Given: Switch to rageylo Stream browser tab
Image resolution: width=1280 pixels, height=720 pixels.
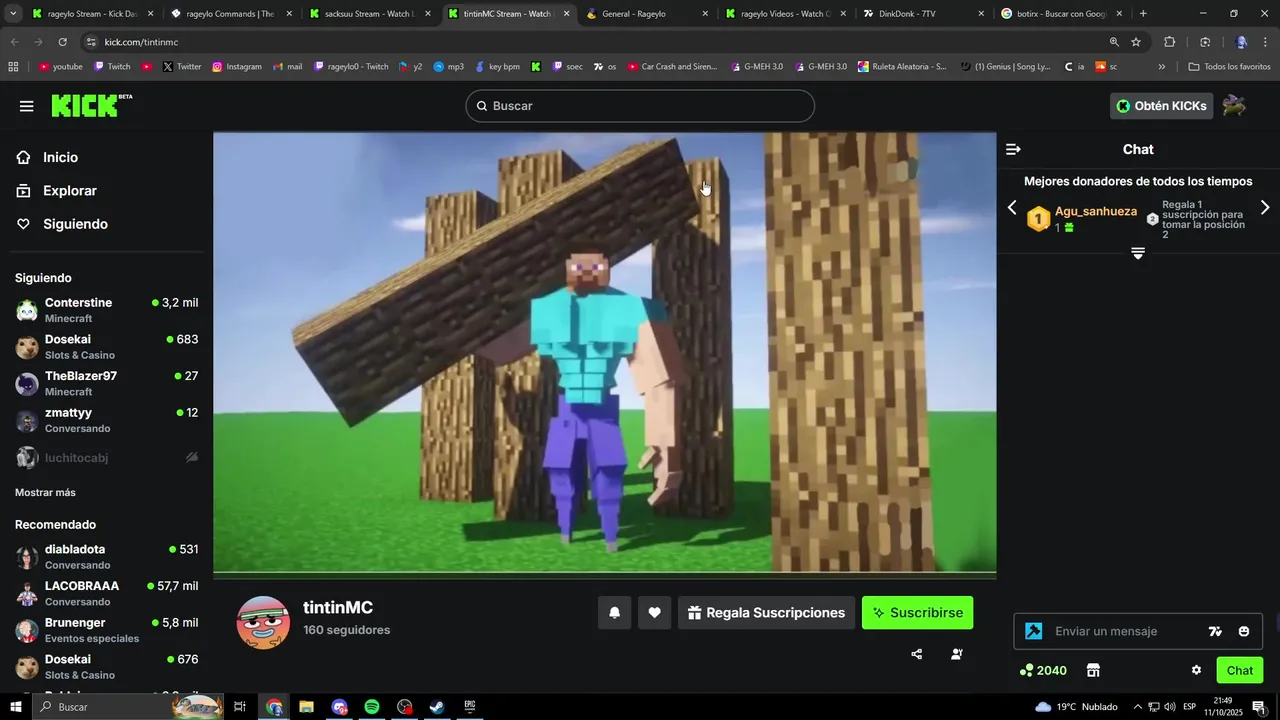Looking at the screenshot, I should click(90, 14).
